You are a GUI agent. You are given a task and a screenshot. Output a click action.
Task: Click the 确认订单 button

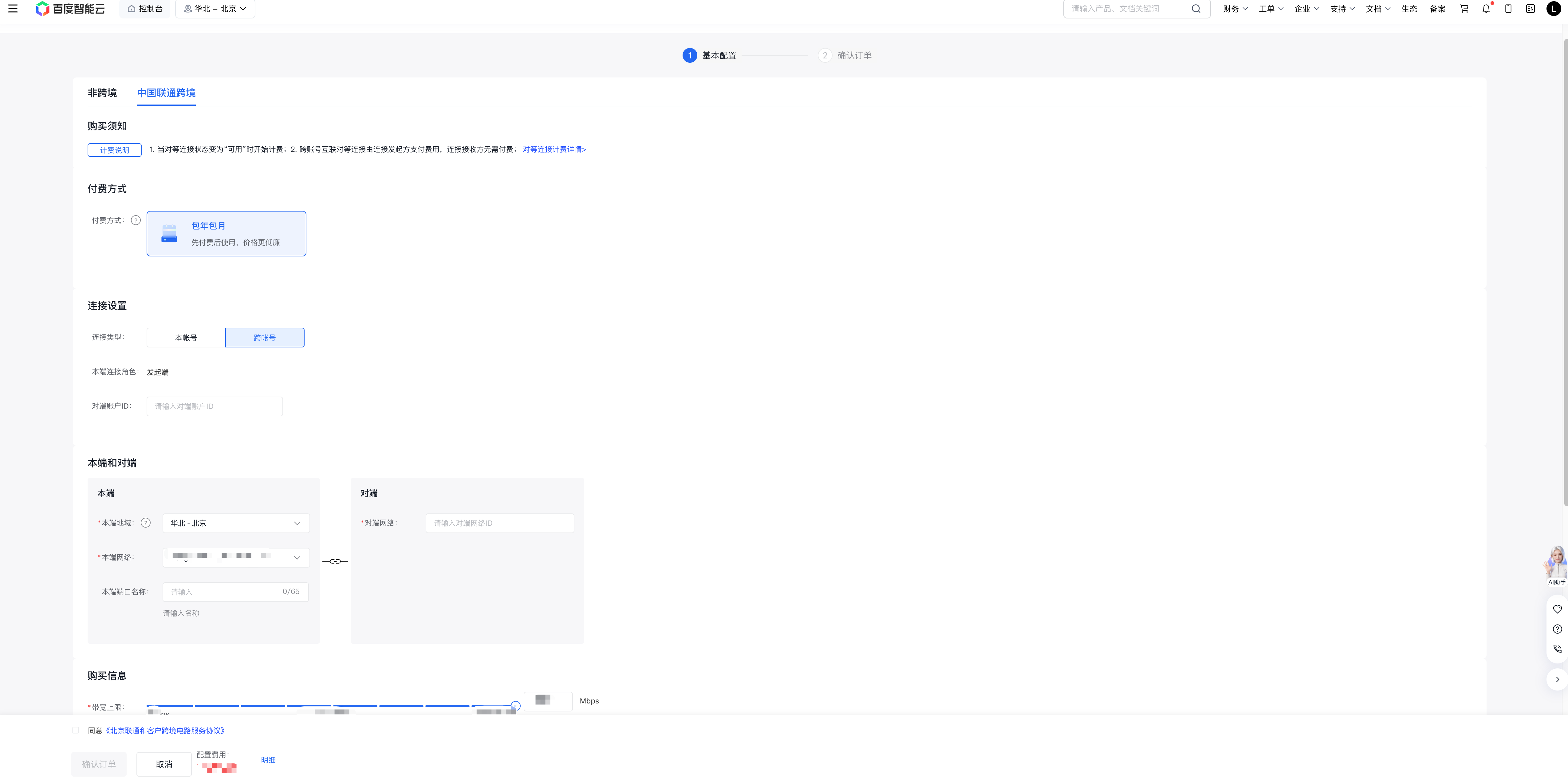(x=99, y=765)
